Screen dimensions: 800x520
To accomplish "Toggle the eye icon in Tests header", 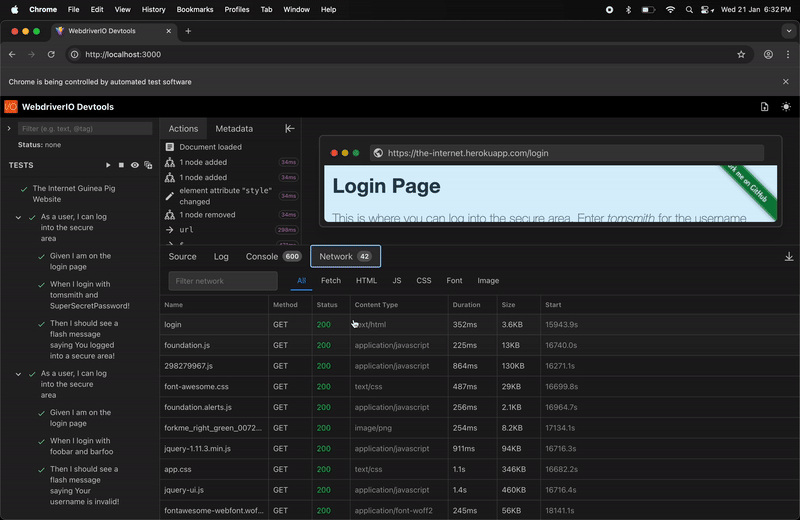I will coord(135,165).
